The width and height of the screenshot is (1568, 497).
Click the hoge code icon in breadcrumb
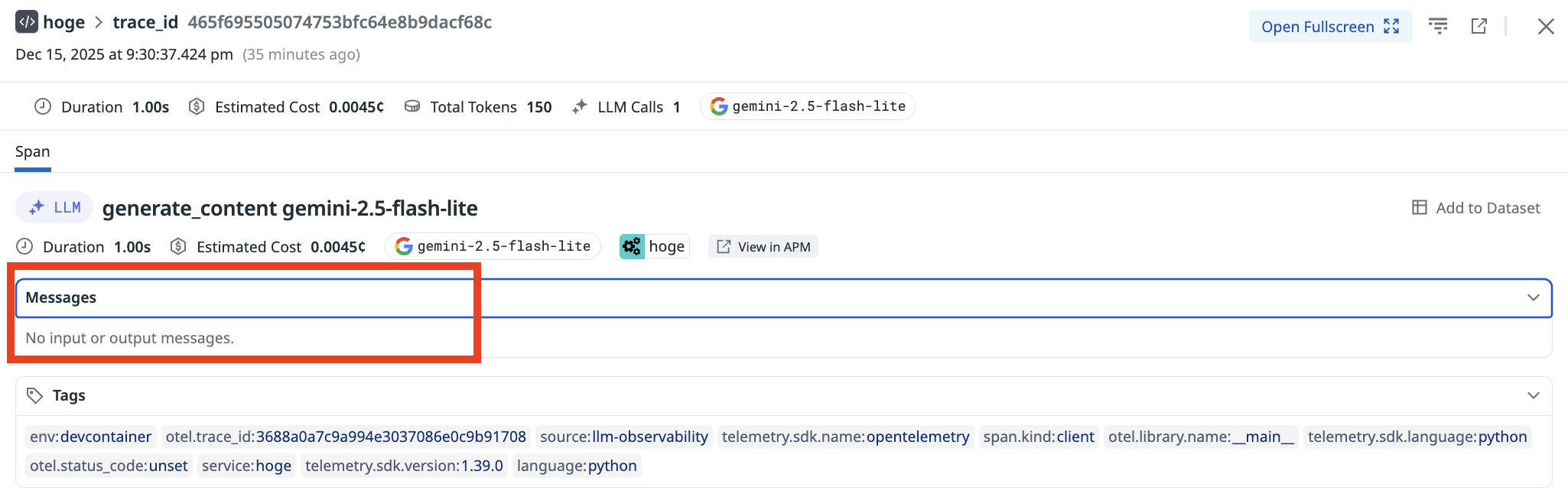coord(26,22)
